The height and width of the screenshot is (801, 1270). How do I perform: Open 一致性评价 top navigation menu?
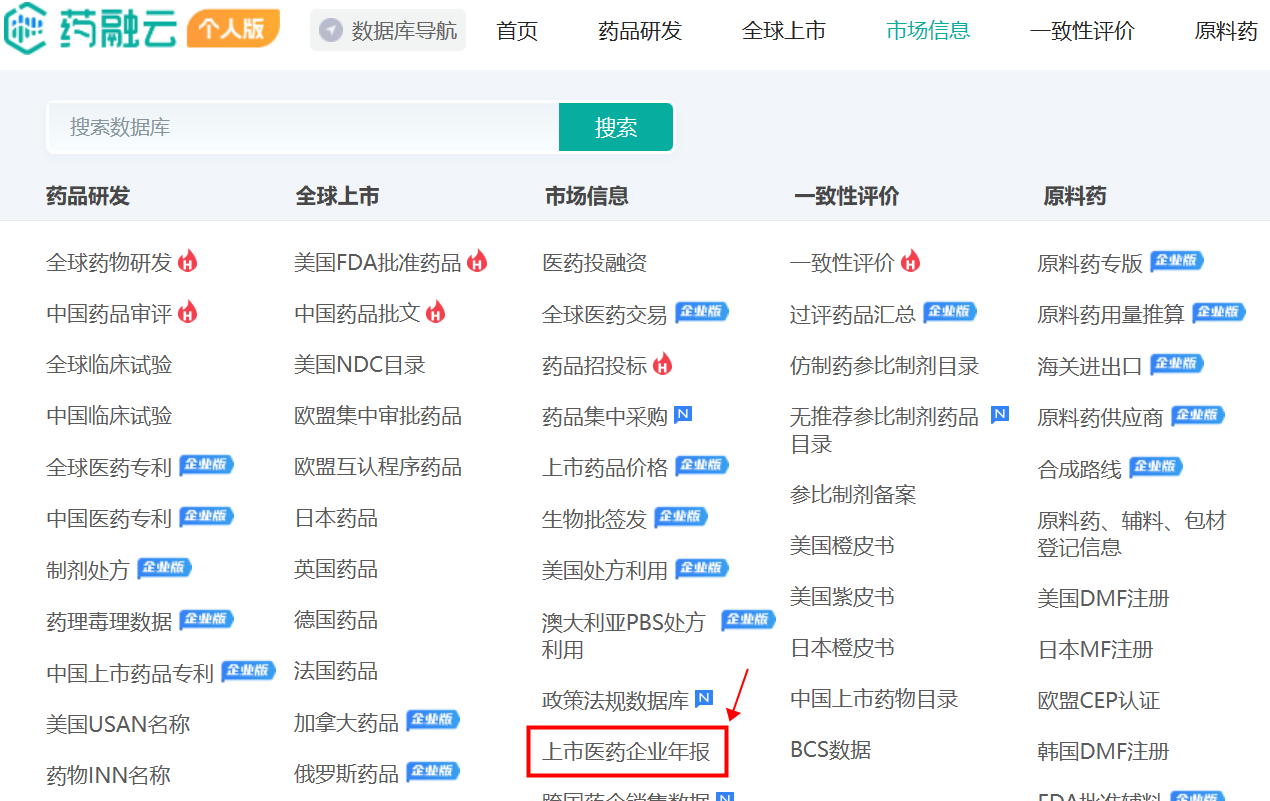(x=1082, y=31)
